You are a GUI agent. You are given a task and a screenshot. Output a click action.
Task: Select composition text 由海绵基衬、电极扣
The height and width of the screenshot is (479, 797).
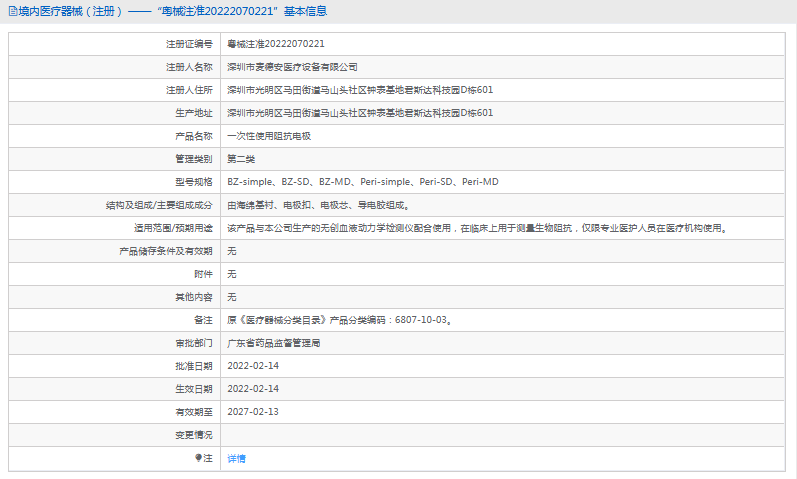(318, 205)
